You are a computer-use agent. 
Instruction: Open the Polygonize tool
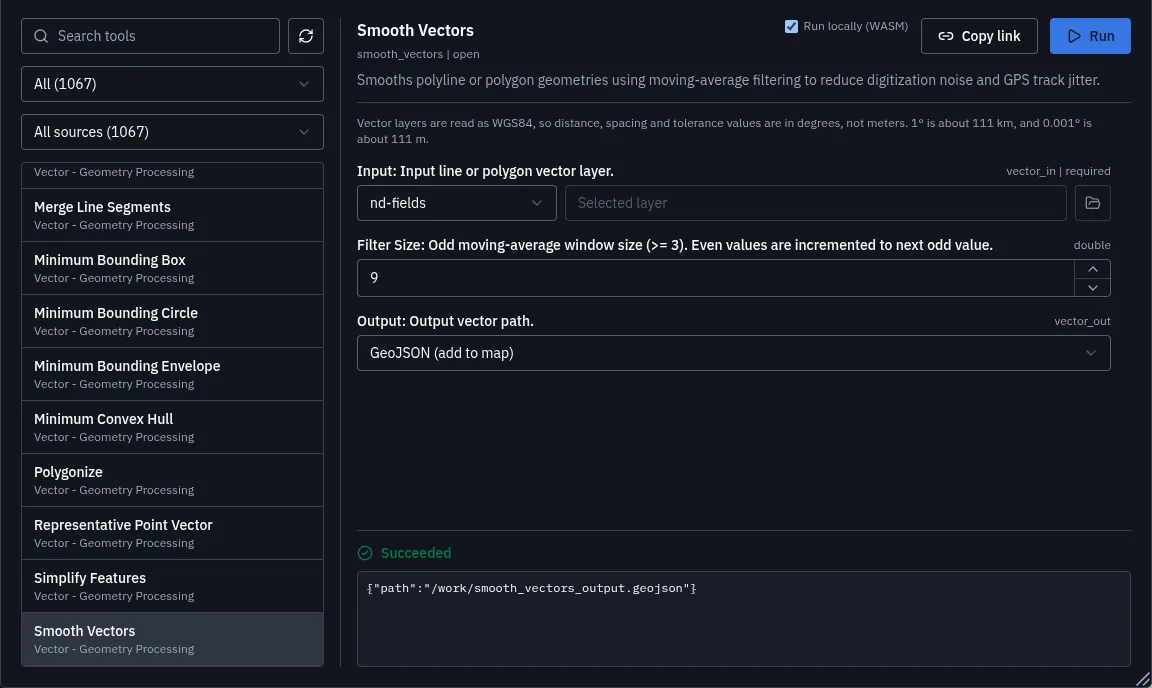(173, 480)
